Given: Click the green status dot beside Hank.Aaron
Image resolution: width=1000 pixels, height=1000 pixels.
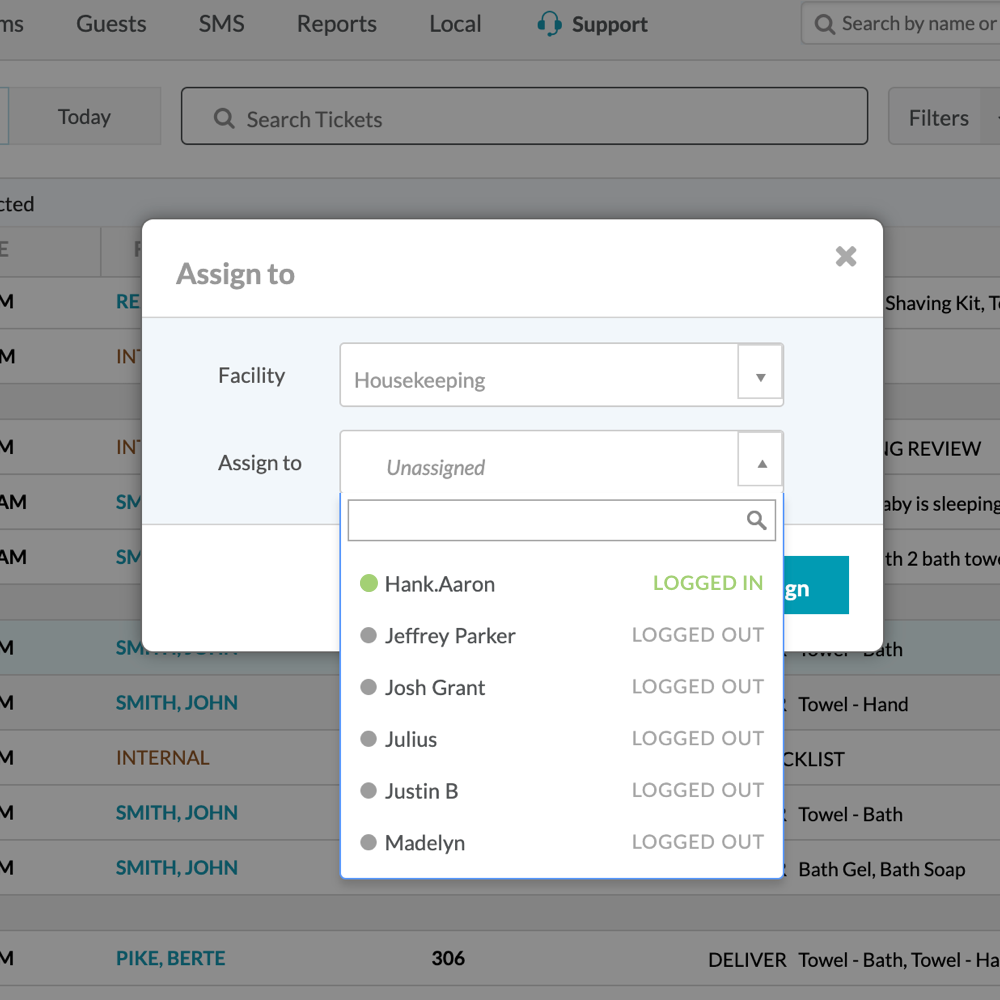Looking at the screenshot, I should pos(368,583).
